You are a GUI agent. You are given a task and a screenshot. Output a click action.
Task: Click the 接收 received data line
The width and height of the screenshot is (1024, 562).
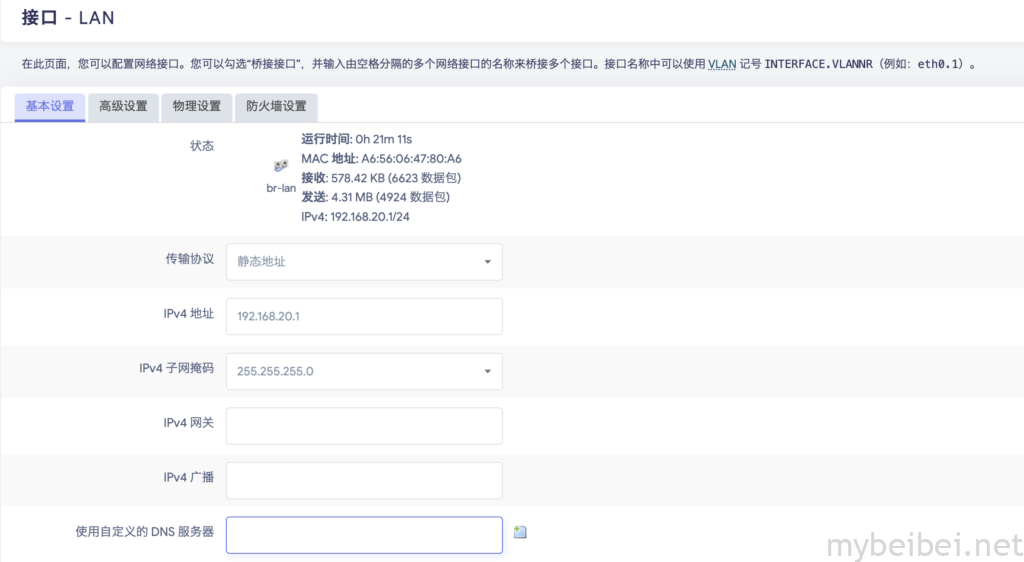click(381, 178)
